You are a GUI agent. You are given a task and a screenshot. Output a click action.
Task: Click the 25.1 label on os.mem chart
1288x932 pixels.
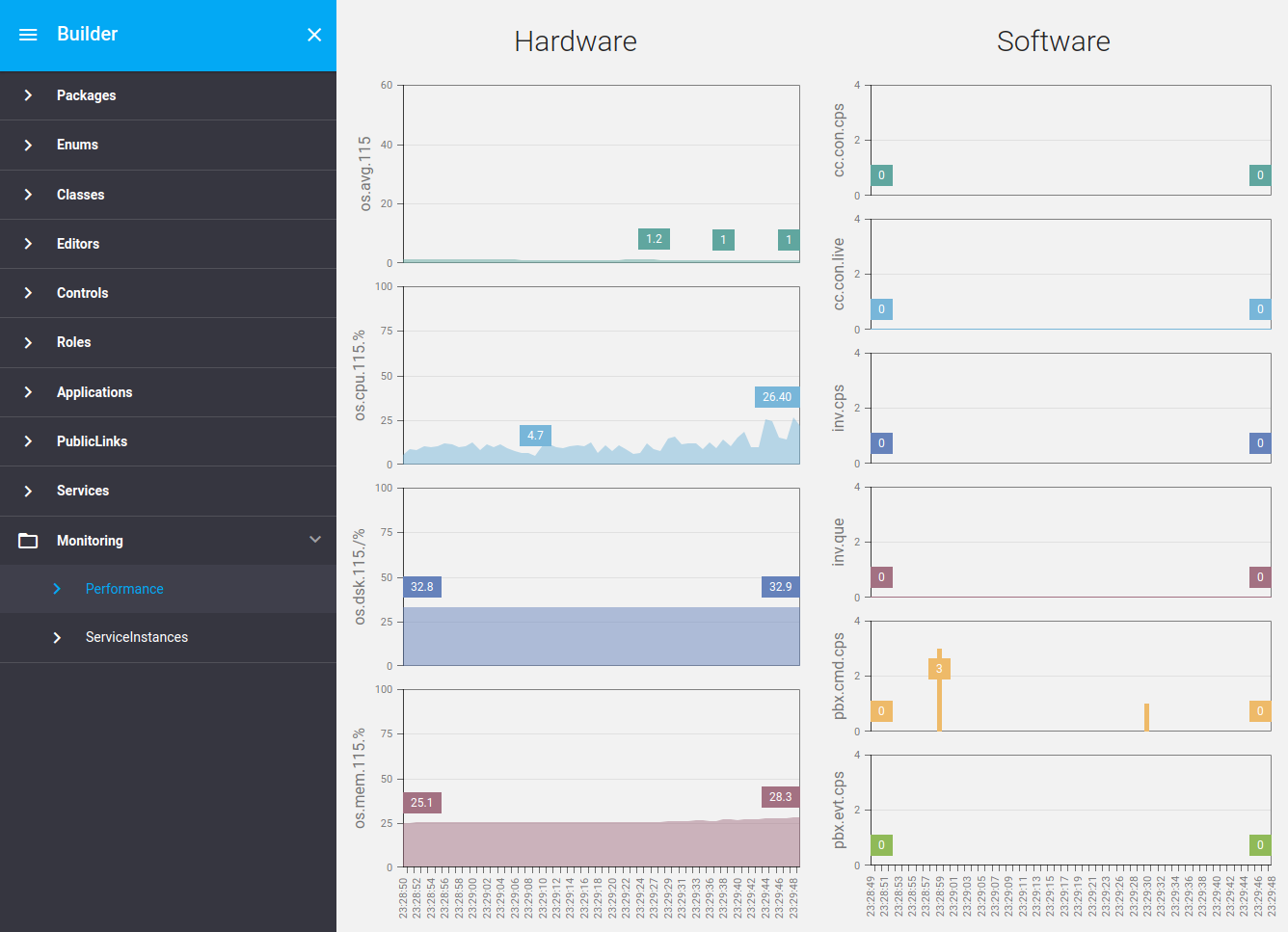coord(422,803)
